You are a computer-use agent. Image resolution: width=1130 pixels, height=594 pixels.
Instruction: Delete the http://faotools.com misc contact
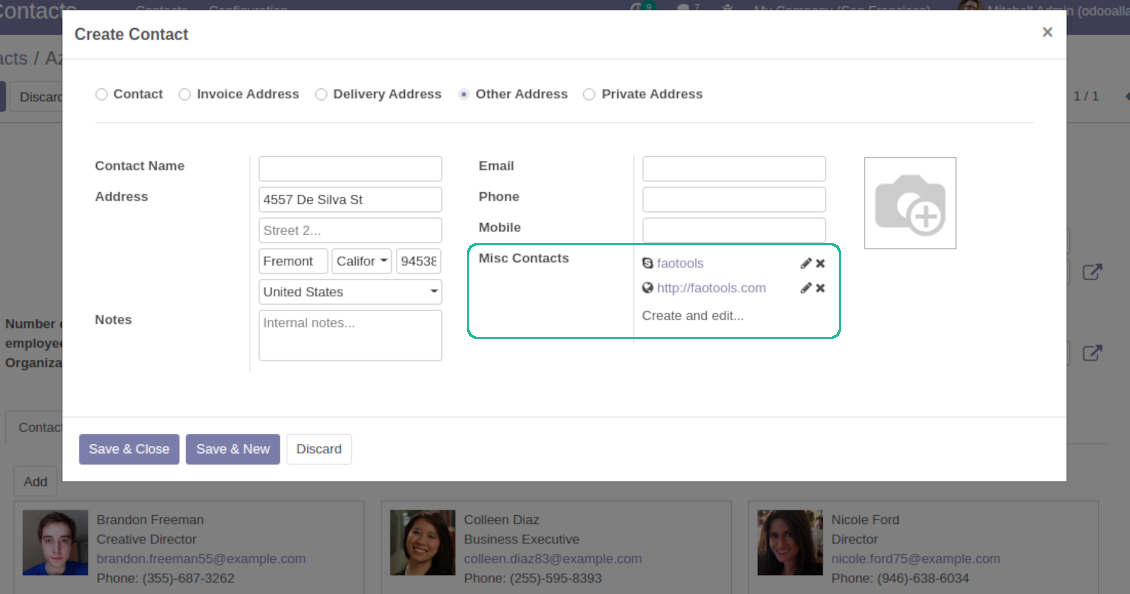click(821, 288)
